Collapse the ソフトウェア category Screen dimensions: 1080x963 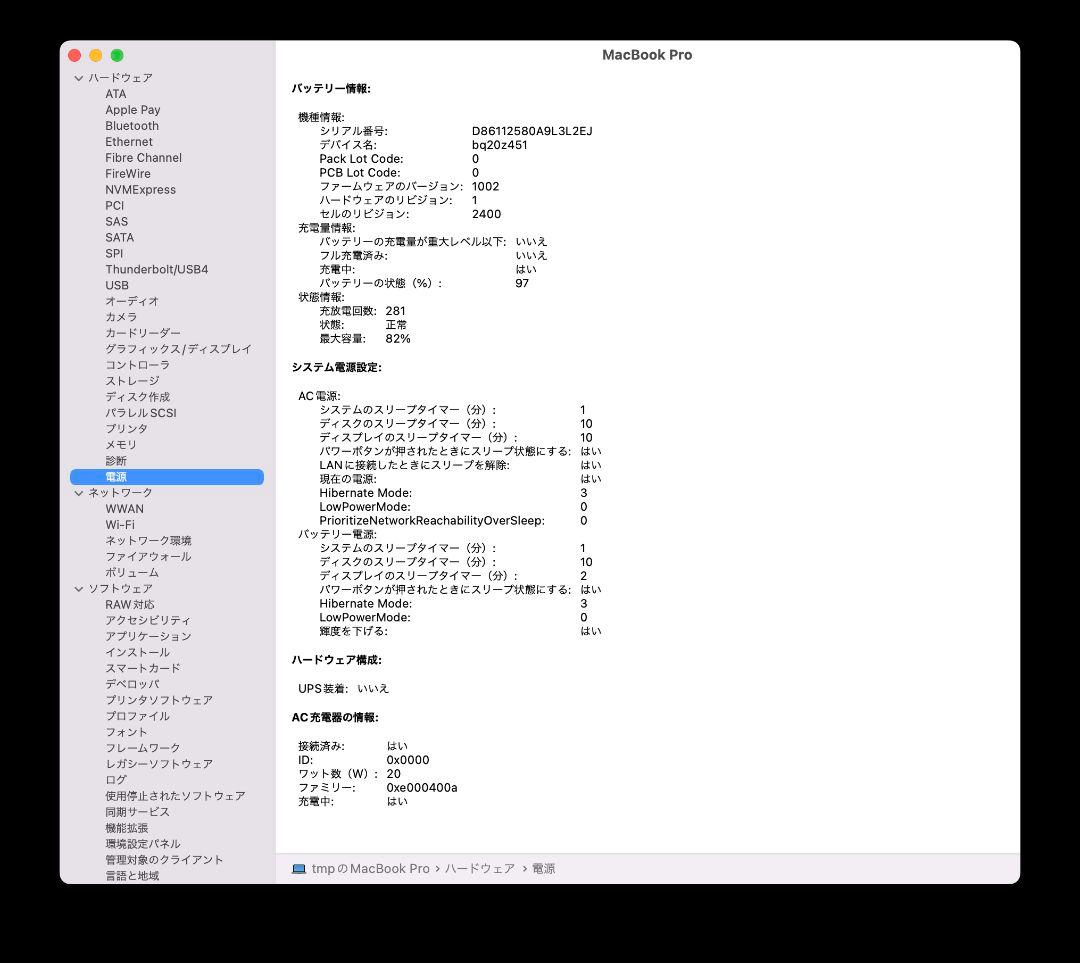point(77,588)
